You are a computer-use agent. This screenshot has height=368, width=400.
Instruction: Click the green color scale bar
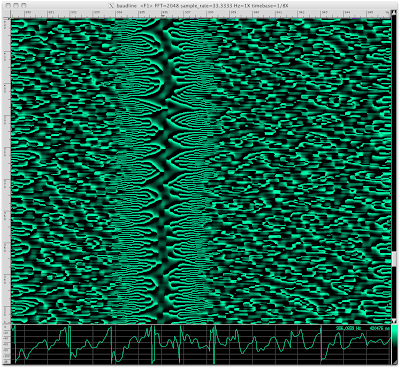(x=395, y=344)
